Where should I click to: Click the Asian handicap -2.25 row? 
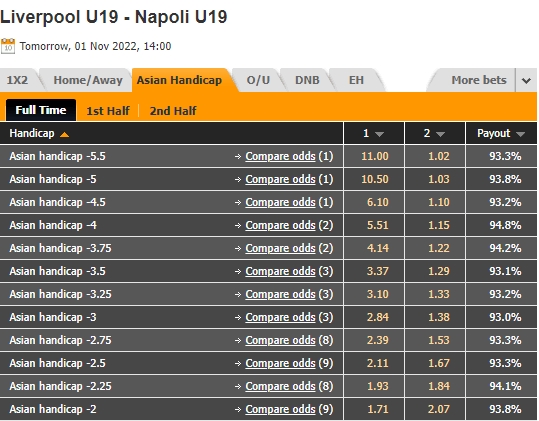(x=268, y=386)
